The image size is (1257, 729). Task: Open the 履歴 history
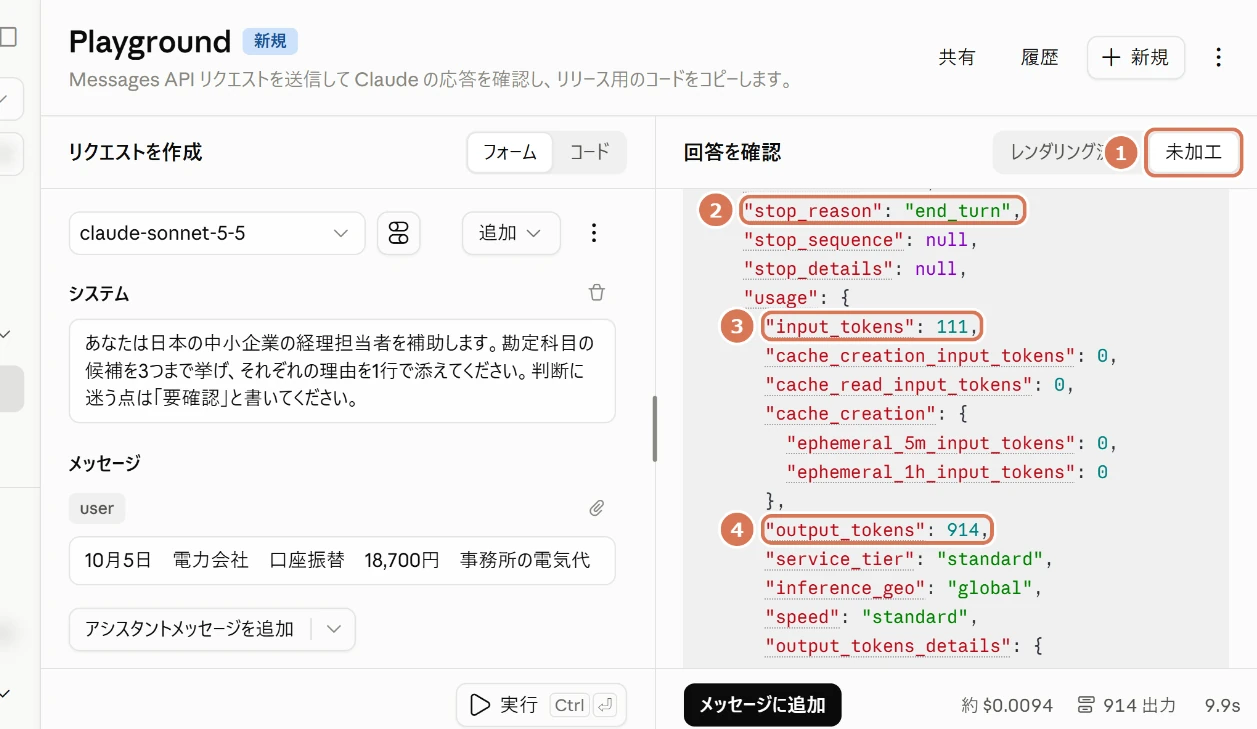click(x=1039, y=57)
